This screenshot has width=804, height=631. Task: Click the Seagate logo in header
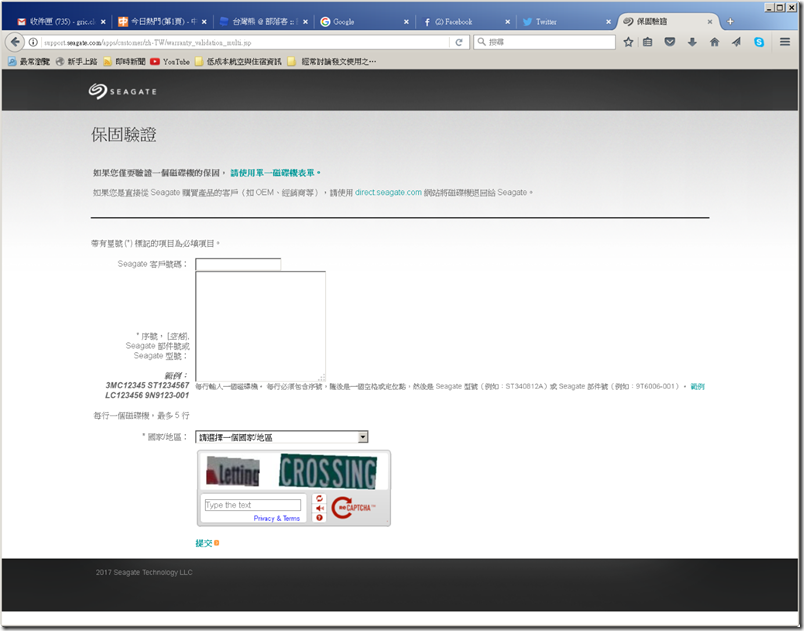(122, 91)
